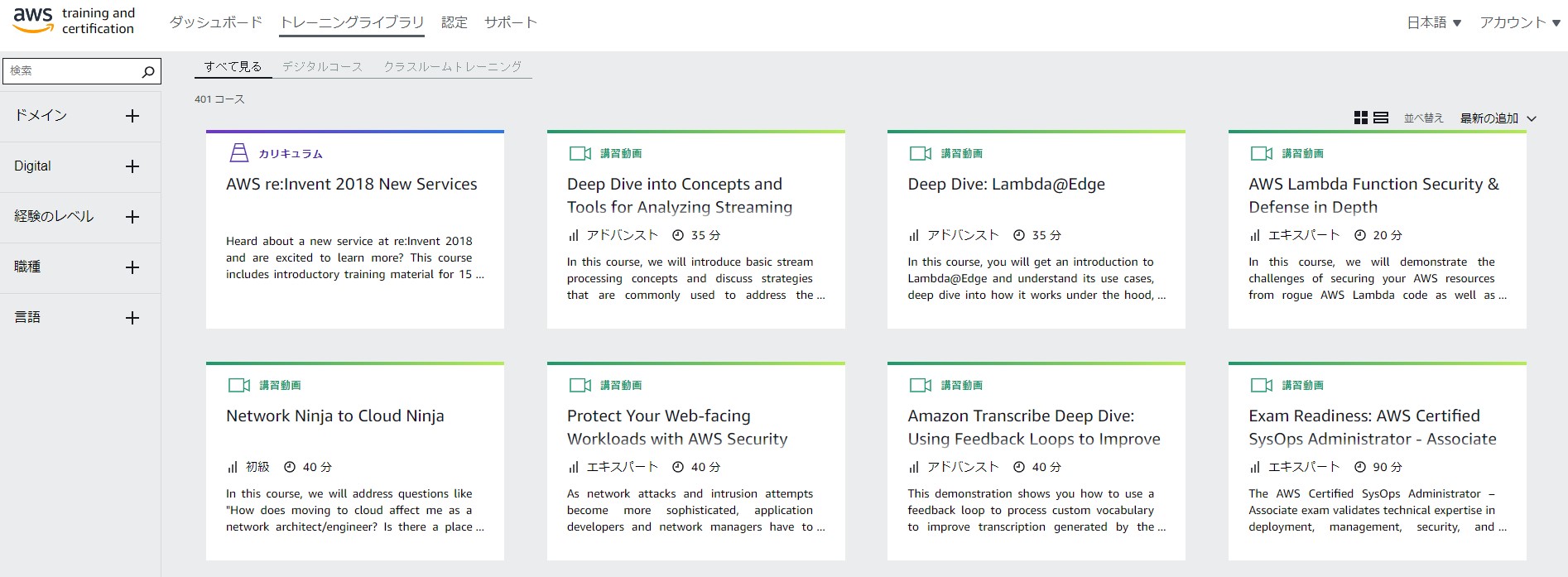Open Network Ninja to Cloud Ninja course
Image resolution: width=1568 pixels, height=577 pixels.
335,416
